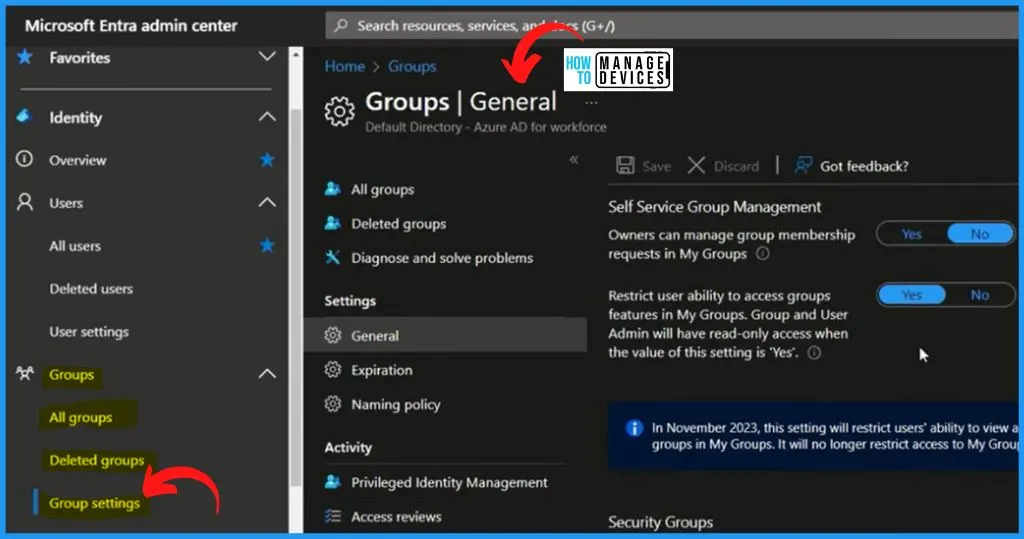Open Naming policy settings
1024x539 pixels.
coord(396,405)
